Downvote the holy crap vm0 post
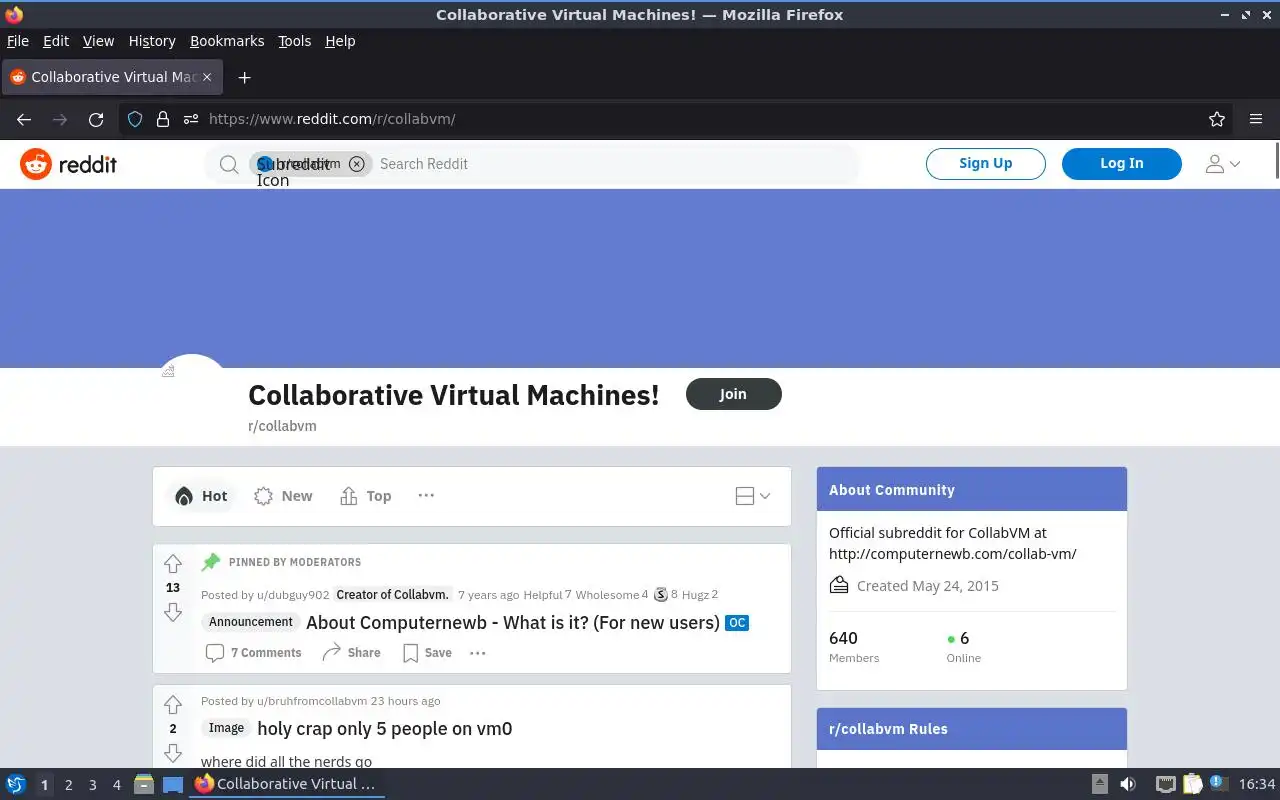 pyautogui.click(x=173, y=753)
